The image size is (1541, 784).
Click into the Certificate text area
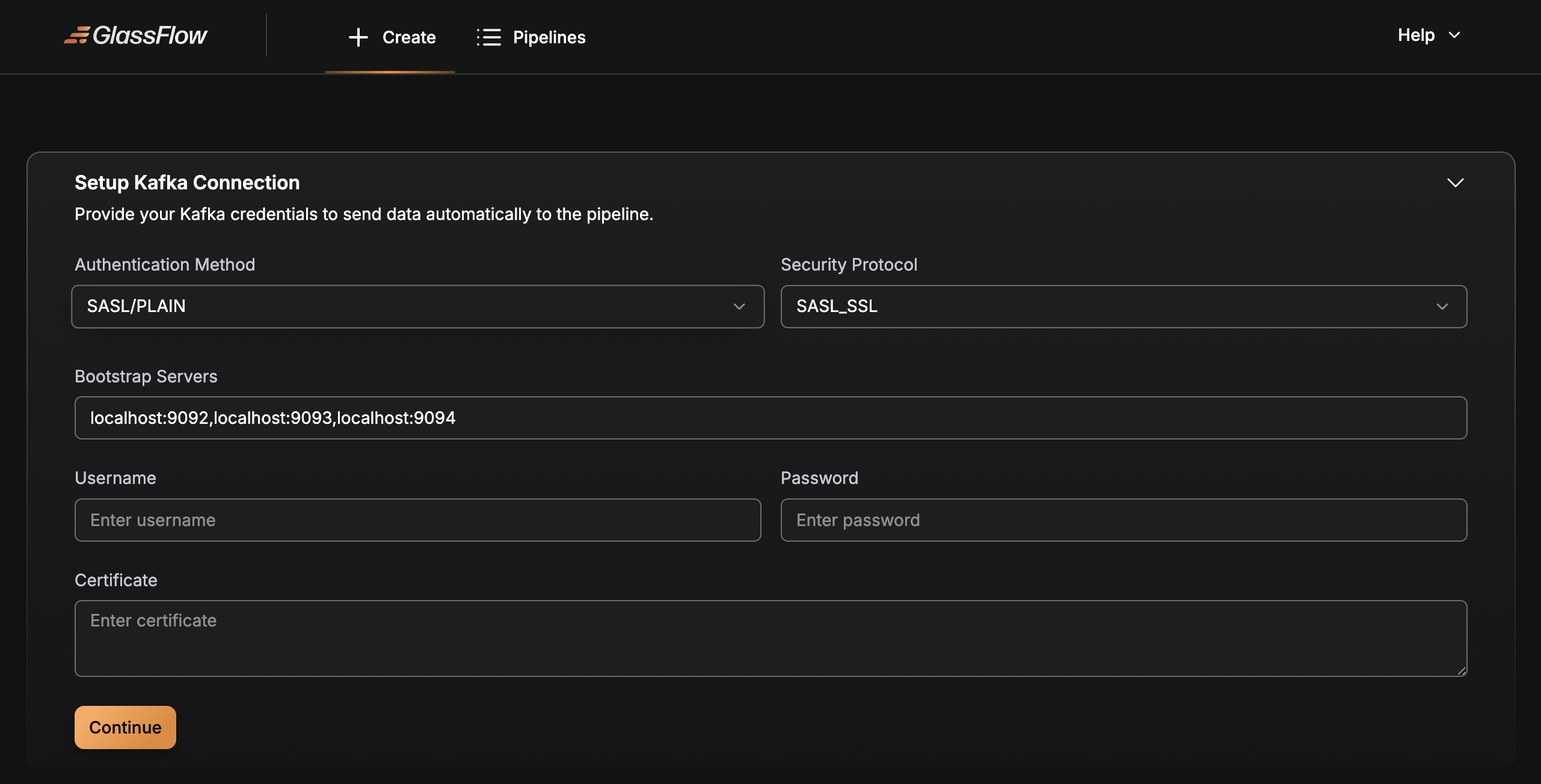[x=770, y=639]
